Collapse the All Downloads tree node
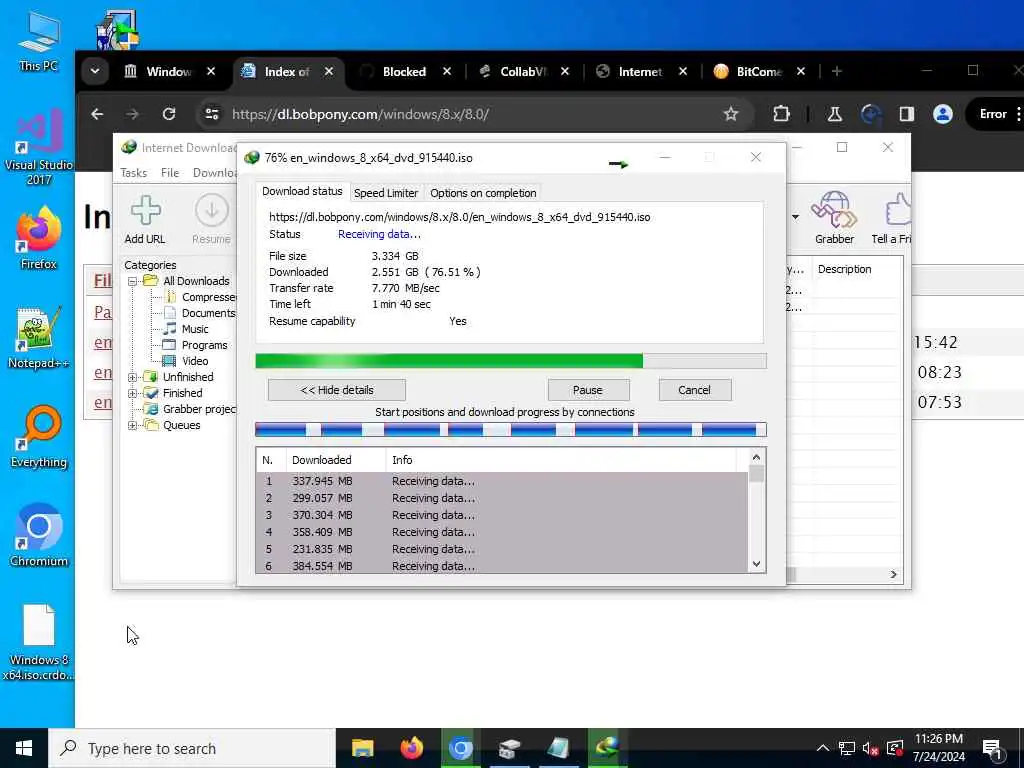This screenshot has width=1024, height=768. coord(133,281)
